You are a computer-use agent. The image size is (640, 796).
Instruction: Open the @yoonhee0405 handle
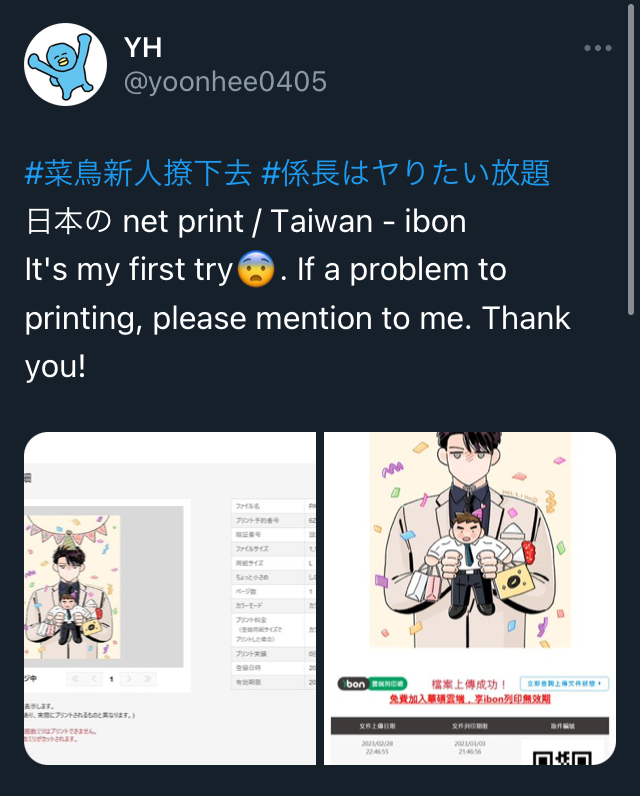[225, 82]
